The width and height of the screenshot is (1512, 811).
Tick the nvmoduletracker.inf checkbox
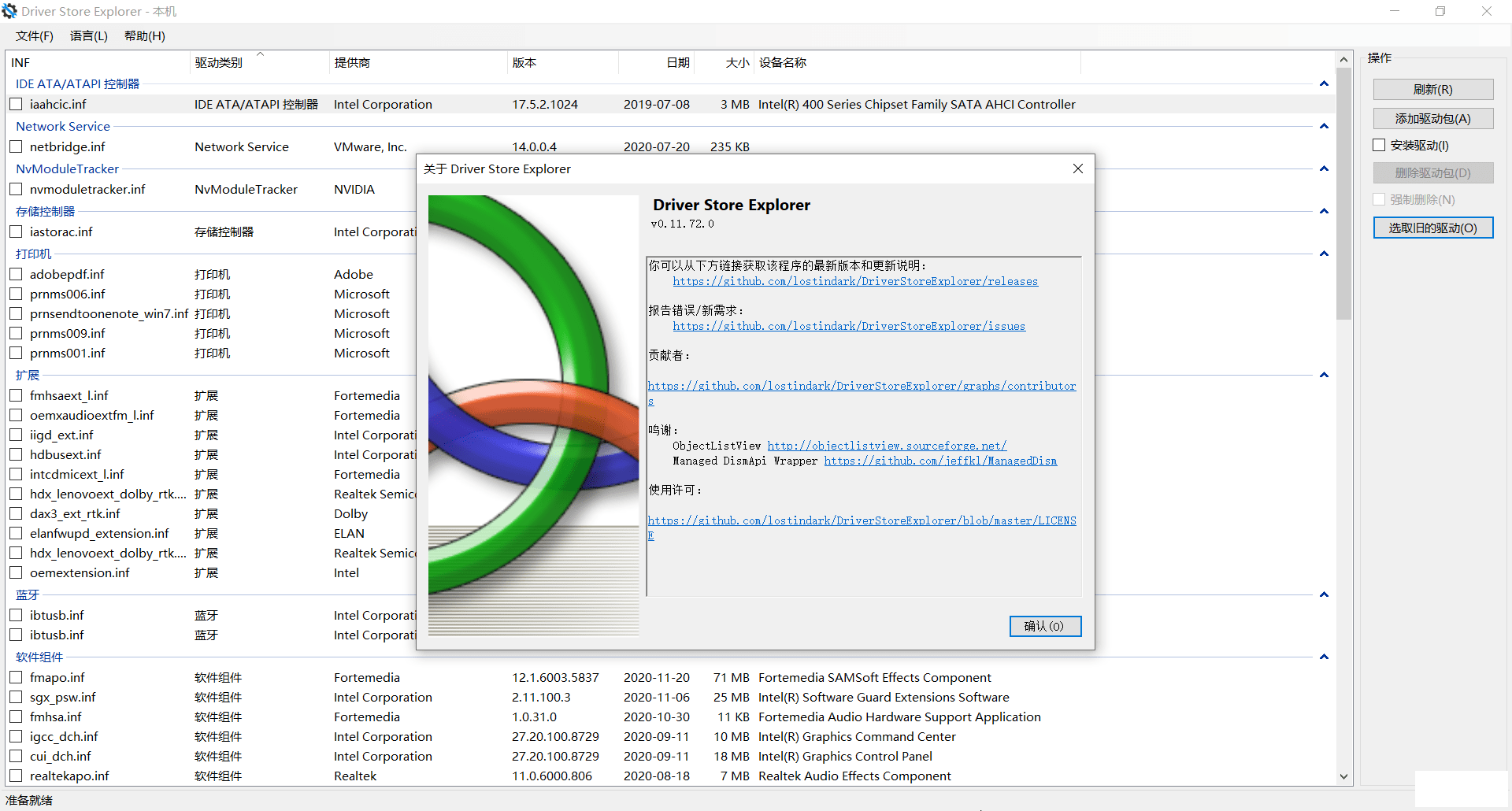point(16,189)
